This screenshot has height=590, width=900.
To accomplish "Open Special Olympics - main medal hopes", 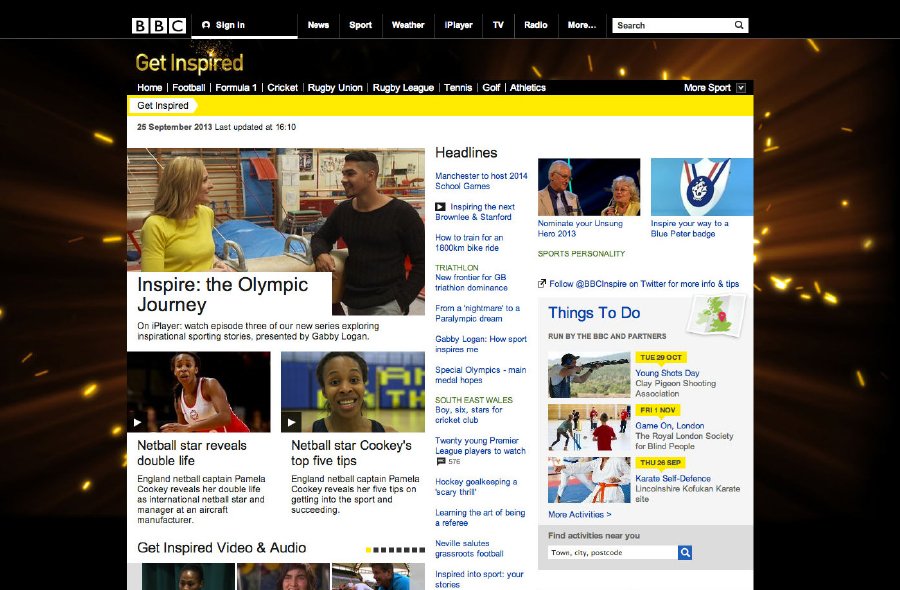I will (x=480, y=375).
